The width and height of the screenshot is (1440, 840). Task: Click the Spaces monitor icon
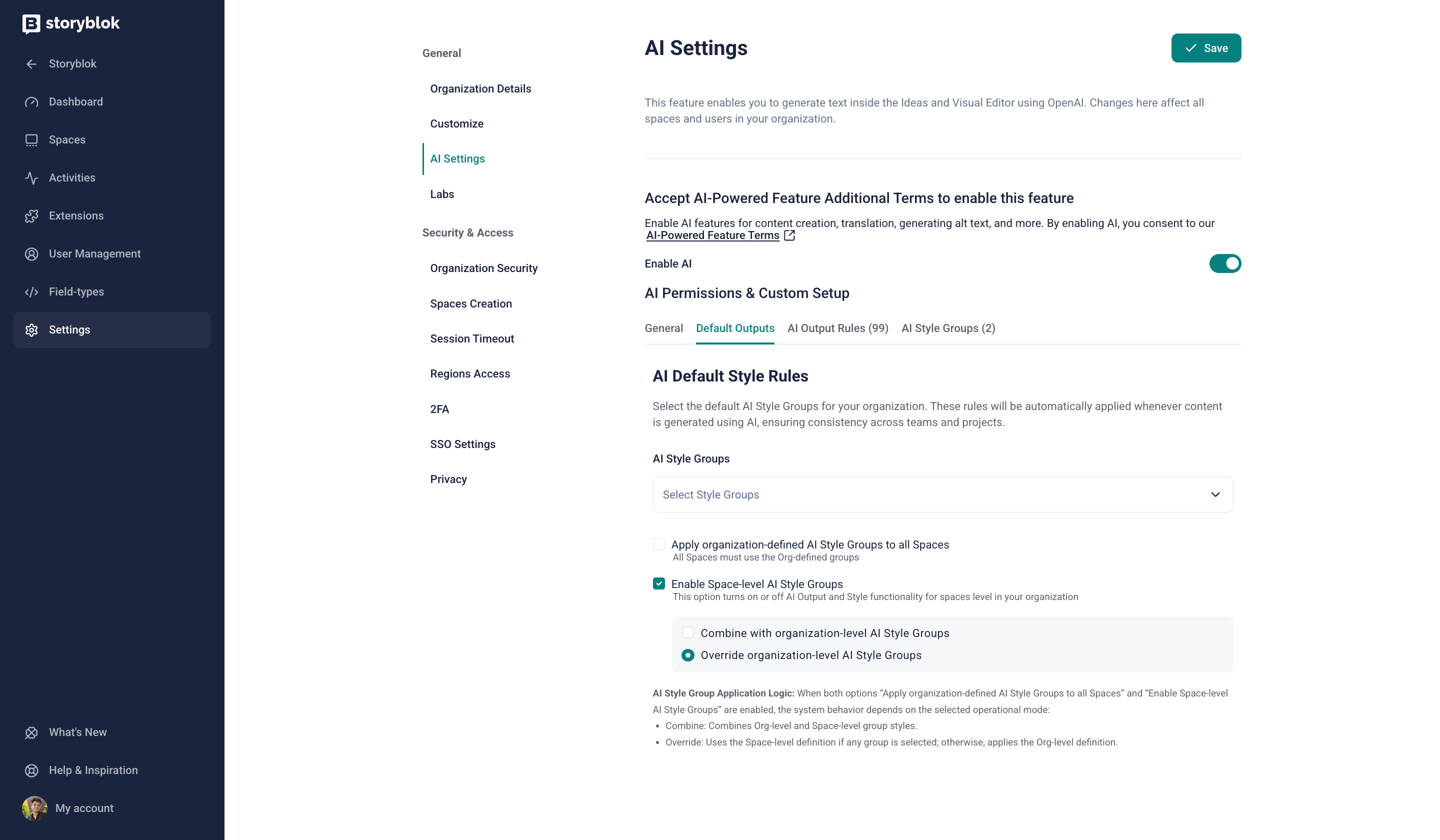pos(31,140)
